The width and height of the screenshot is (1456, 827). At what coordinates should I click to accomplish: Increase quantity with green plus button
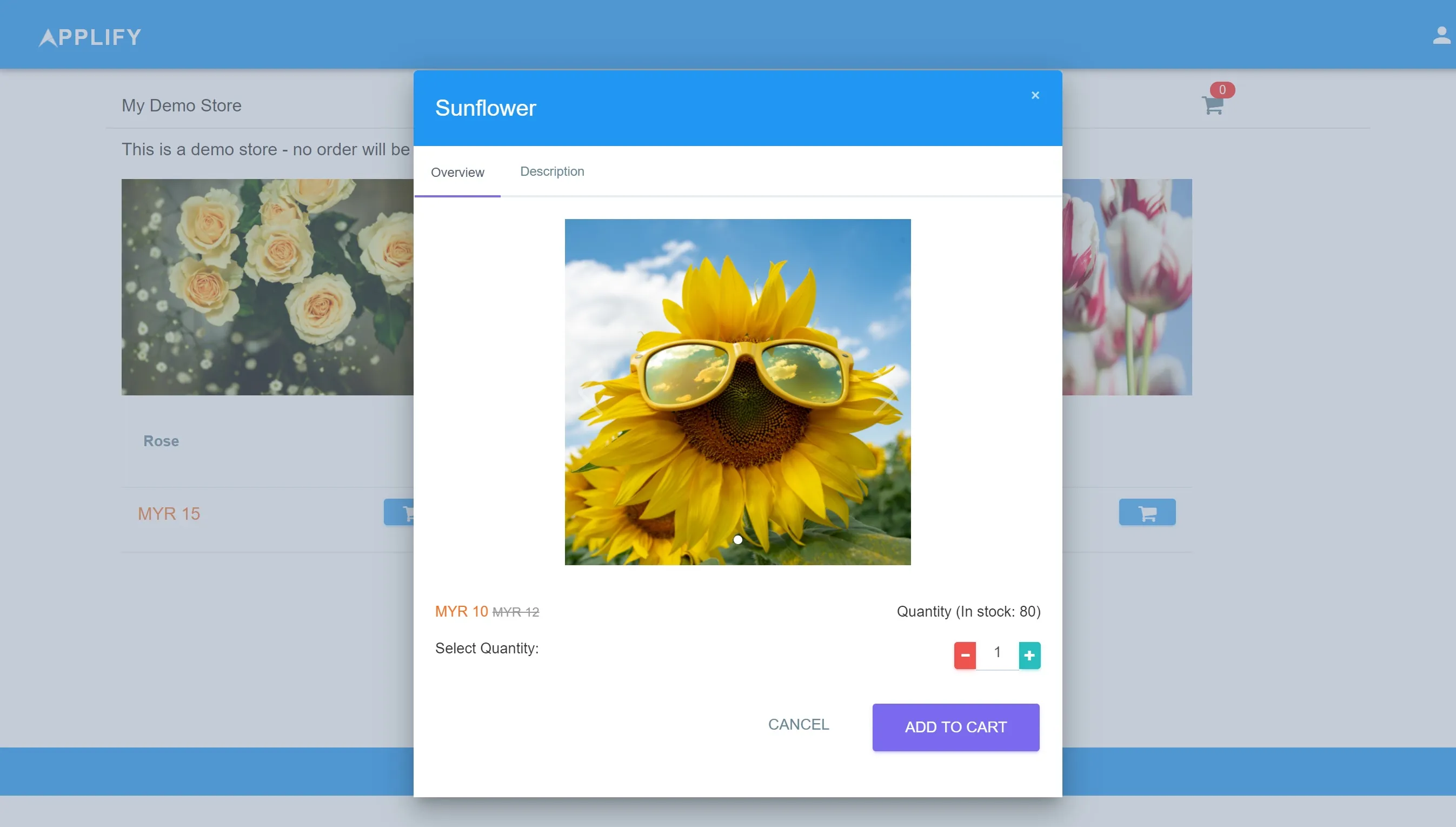click(x=1029, y=656)
